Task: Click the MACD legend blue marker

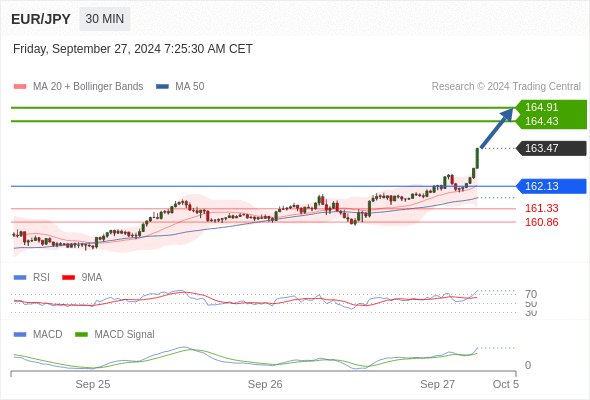Action: pos(20,334)
